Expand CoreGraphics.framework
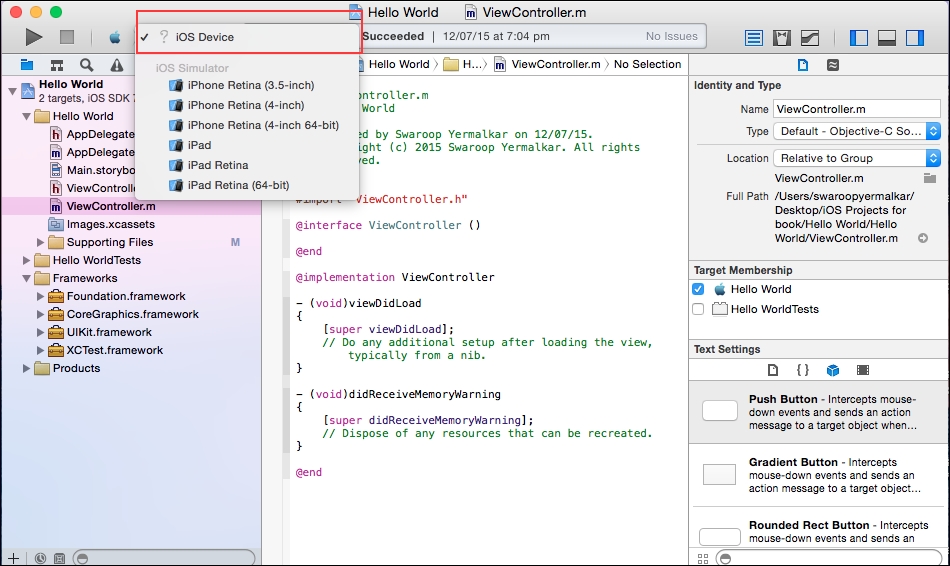This screenshot has height=566, width=950. 40,315
